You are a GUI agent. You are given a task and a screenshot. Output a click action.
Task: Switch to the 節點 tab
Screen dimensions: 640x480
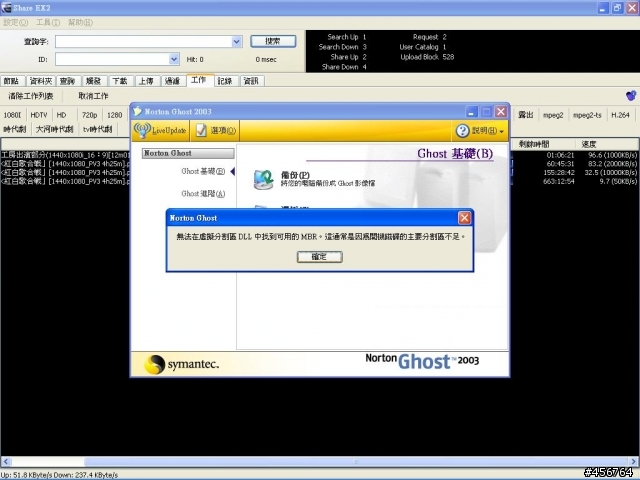[x=12, y=81]
